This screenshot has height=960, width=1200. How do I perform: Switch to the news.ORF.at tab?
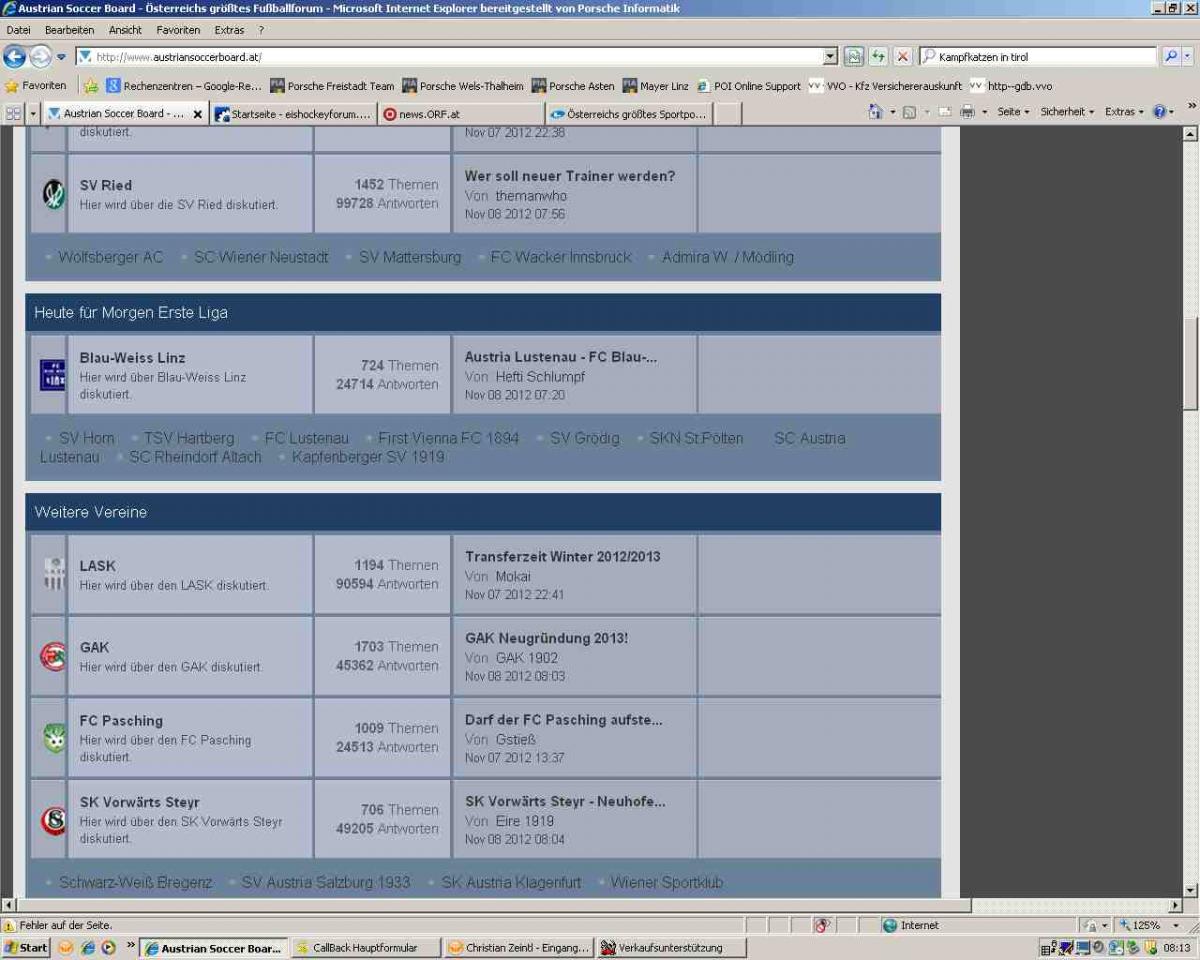tap(461, 114)
